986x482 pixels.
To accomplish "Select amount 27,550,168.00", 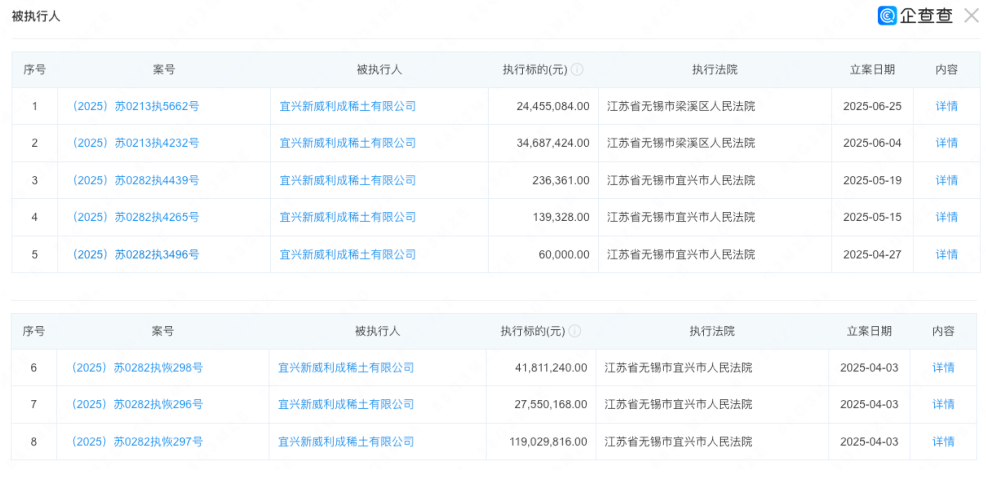I will [x=550, y=405].
